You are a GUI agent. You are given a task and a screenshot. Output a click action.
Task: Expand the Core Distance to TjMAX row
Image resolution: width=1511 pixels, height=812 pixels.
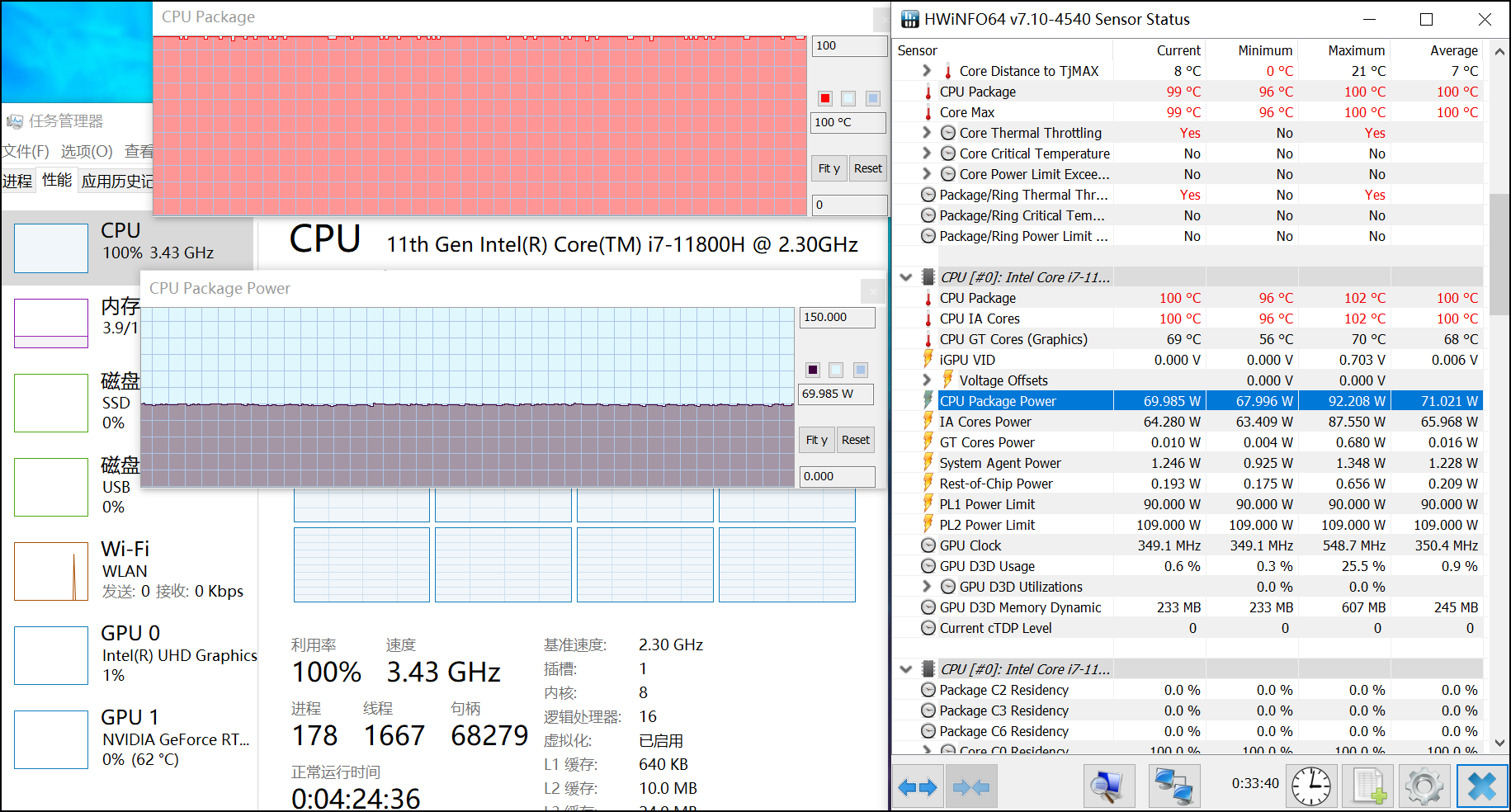click(927, 71)
